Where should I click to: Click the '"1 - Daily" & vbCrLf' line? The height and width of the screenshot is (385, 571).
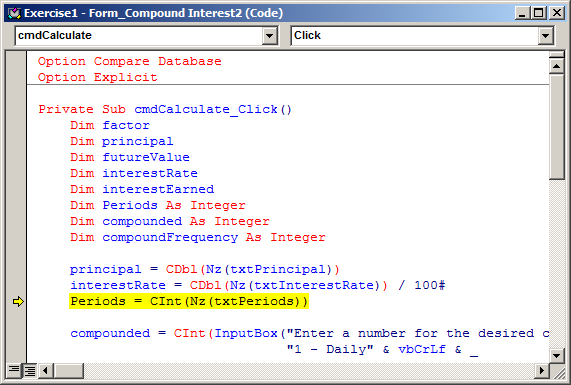click(382, 349)
